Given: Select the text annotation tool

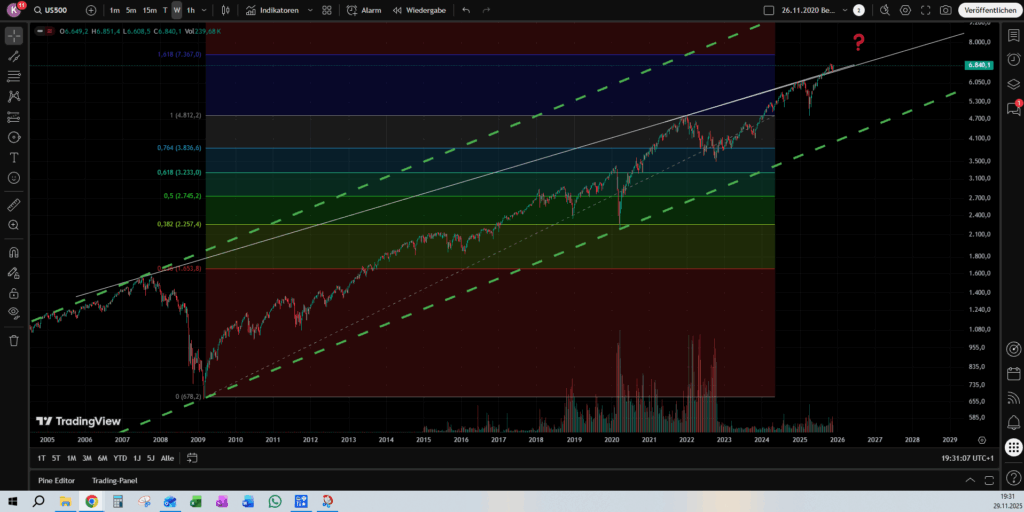Looking at the screenshot, I should click(14, 157).
